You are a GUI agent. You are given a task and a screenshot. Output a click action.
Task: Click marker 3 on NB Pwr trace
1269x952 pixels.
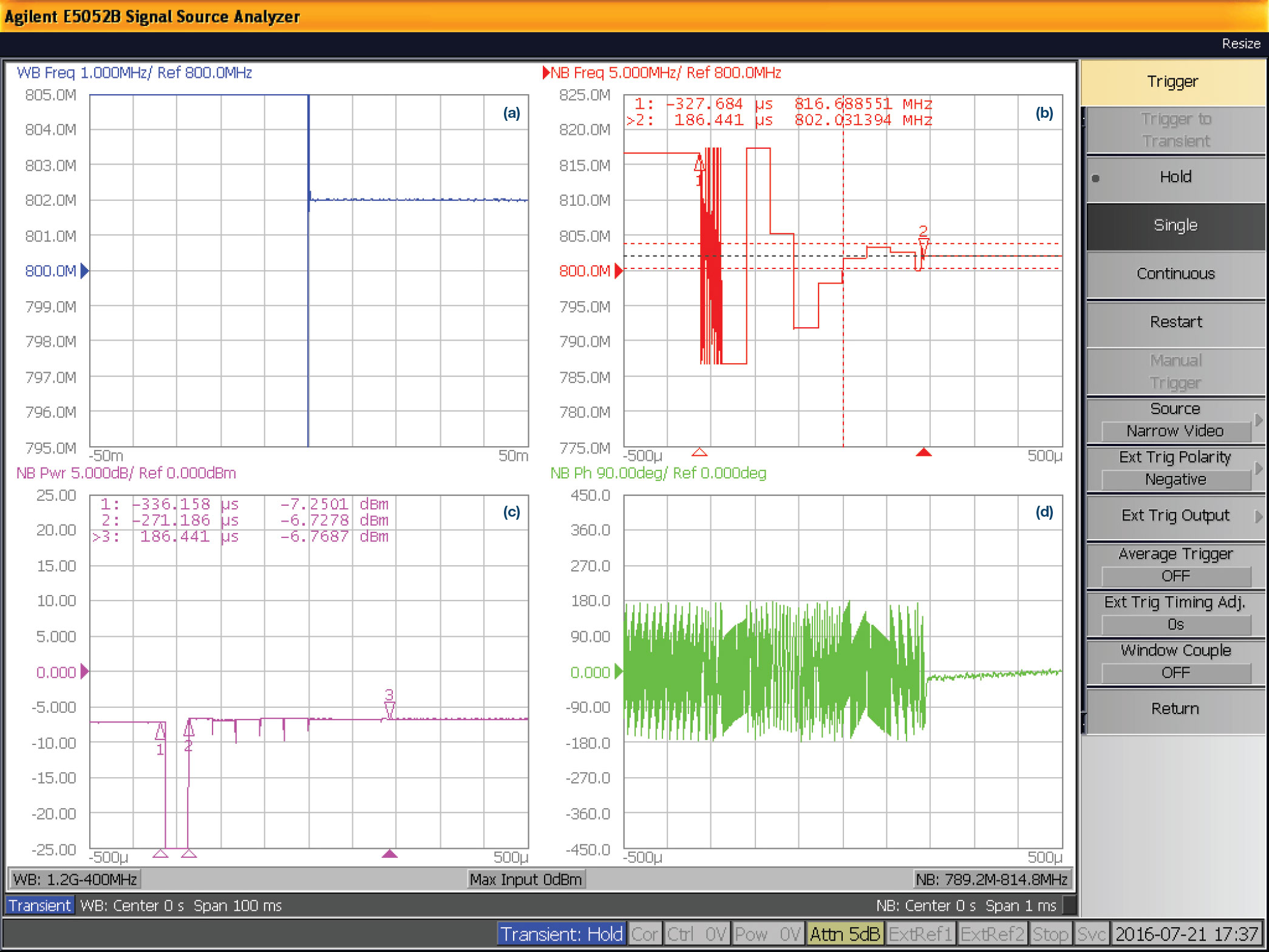[389, 708]
